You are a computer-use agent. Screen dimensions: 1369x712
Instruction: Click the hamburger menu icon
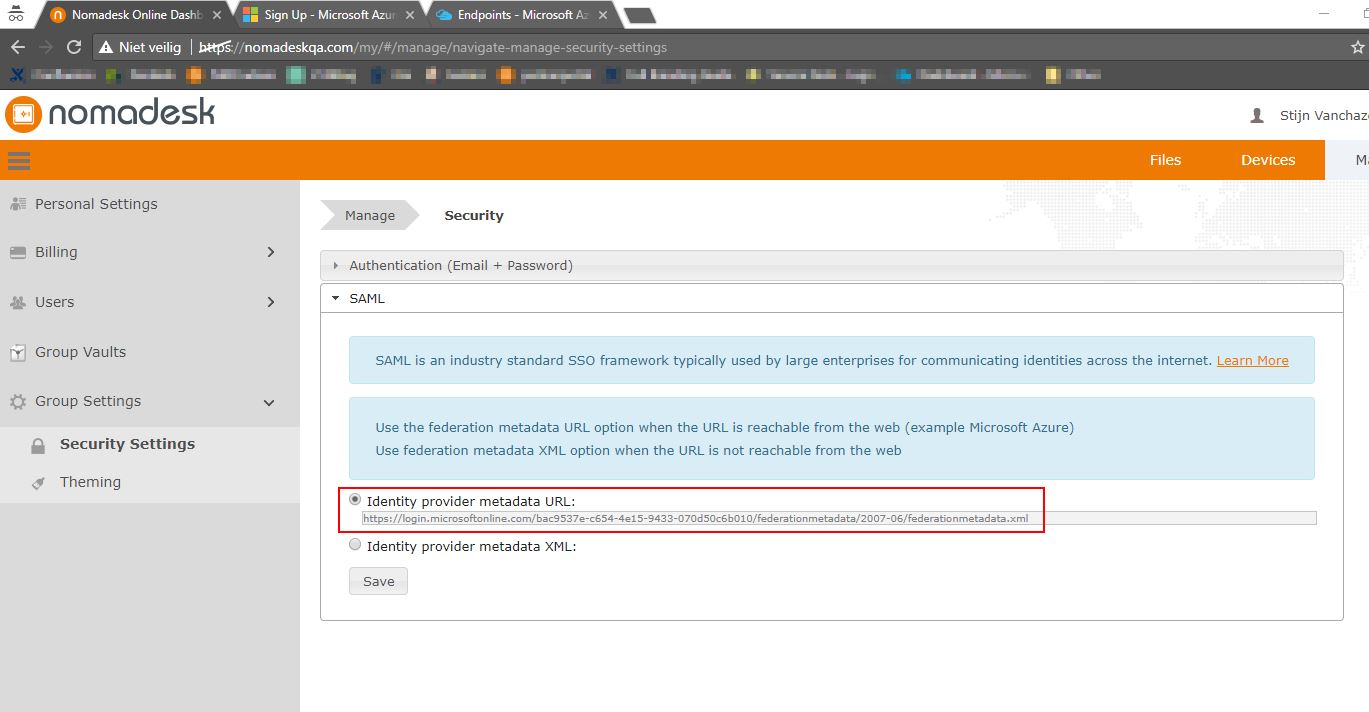click(19, 160)
